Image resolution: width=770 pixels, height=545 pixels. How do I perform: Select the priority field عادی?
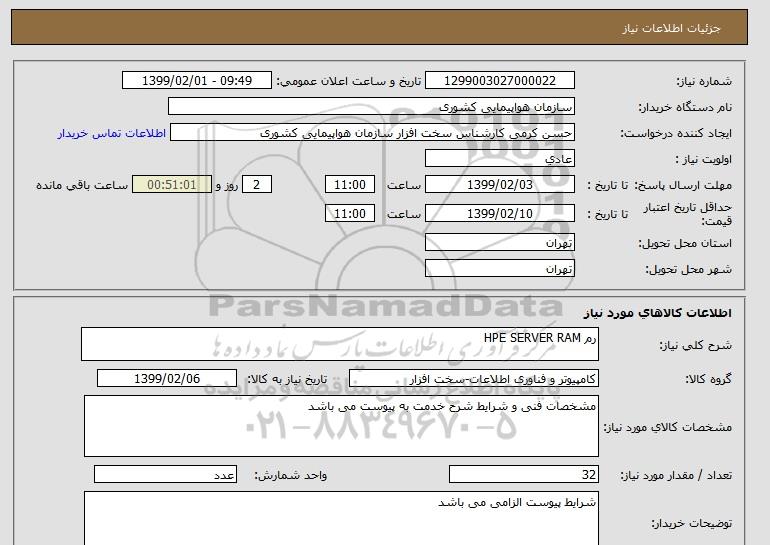499,159
